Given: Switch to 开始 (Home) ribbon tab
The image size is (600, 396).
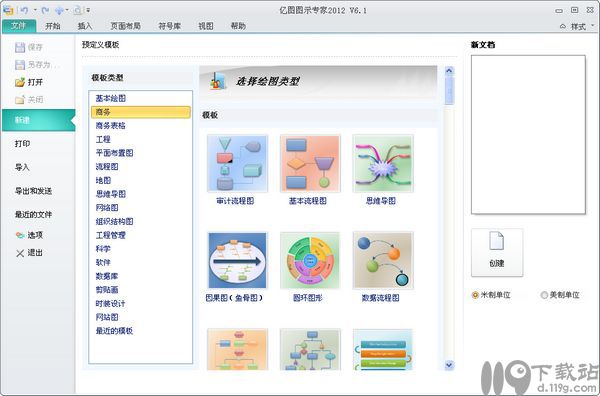Looking at the screenshot, I should pos(53,26).
